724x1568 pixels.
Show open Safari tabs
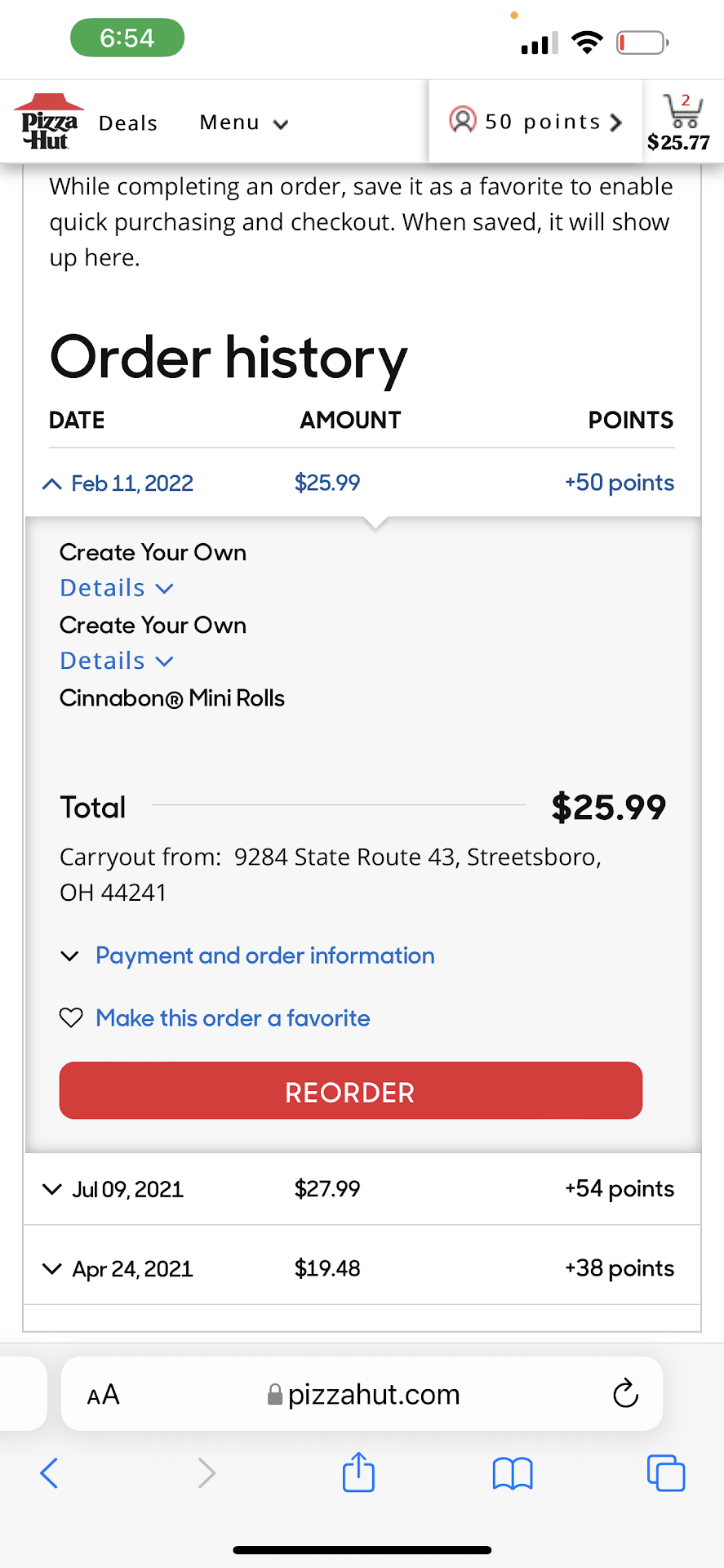click(666, 1473)
